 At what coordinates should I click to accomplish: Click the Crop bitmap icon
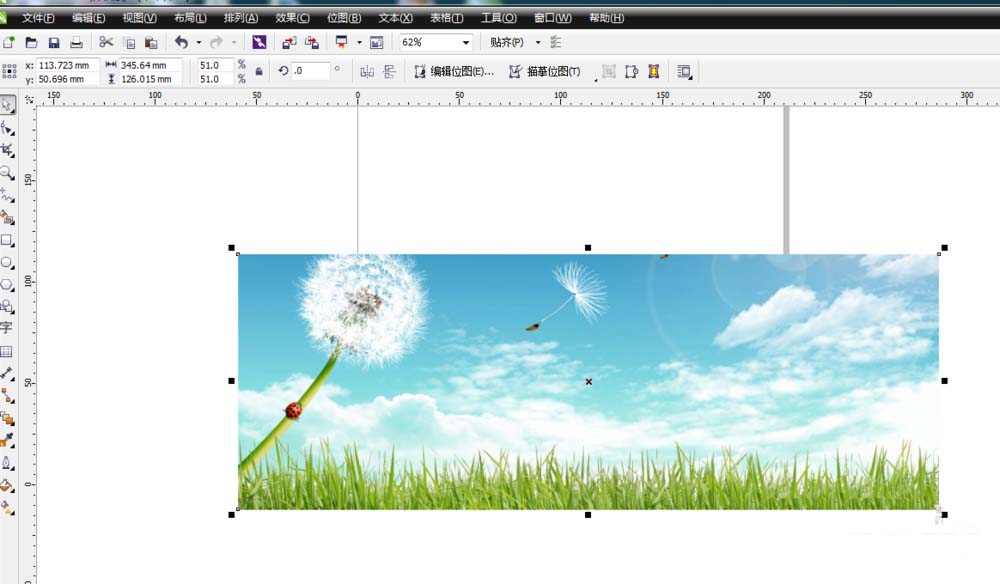(631, 71)
